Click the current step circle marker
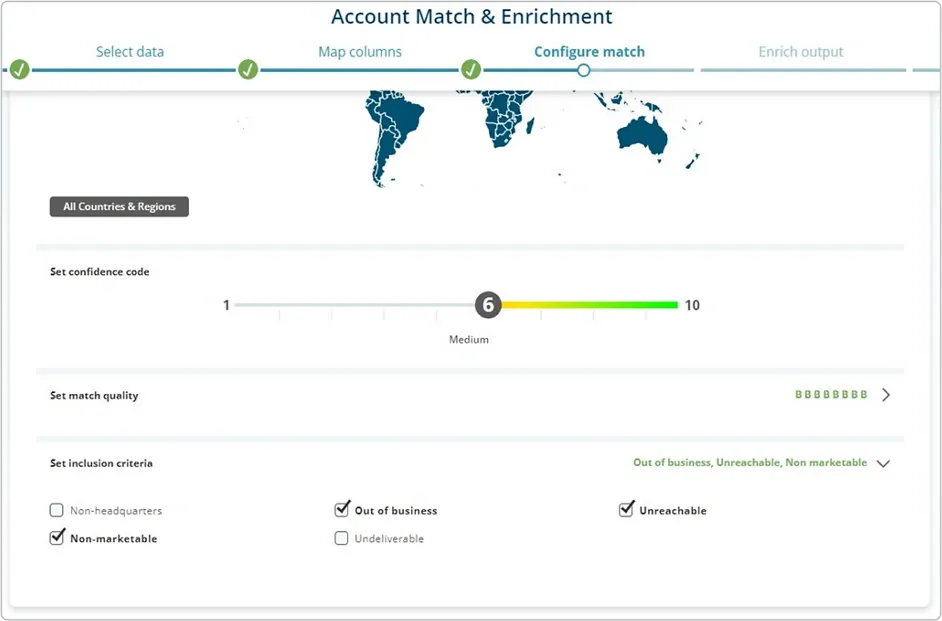 coord(583,70)
